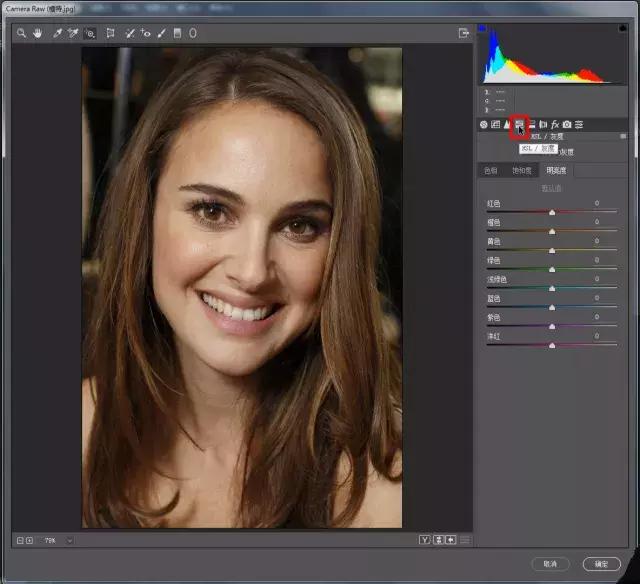Select the Hand tool
The image size is (640, 584).
(38, 33)
